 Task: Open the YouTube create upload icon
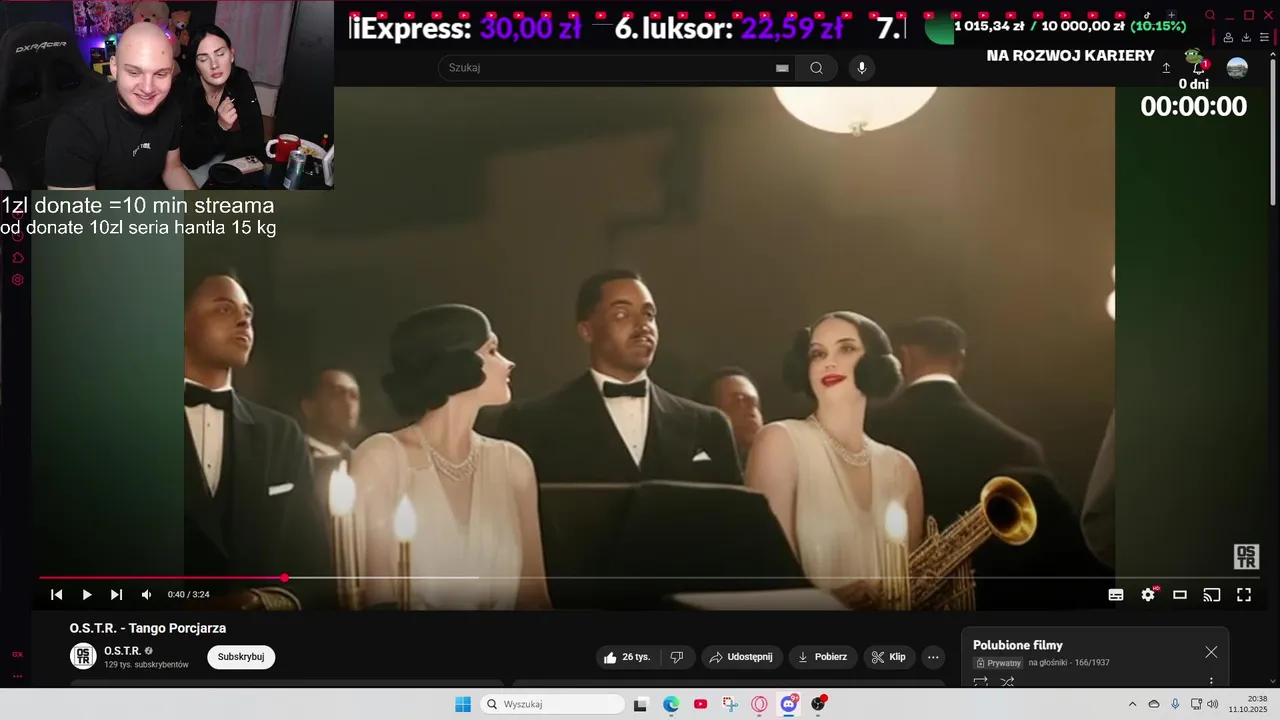(1166, 68)
